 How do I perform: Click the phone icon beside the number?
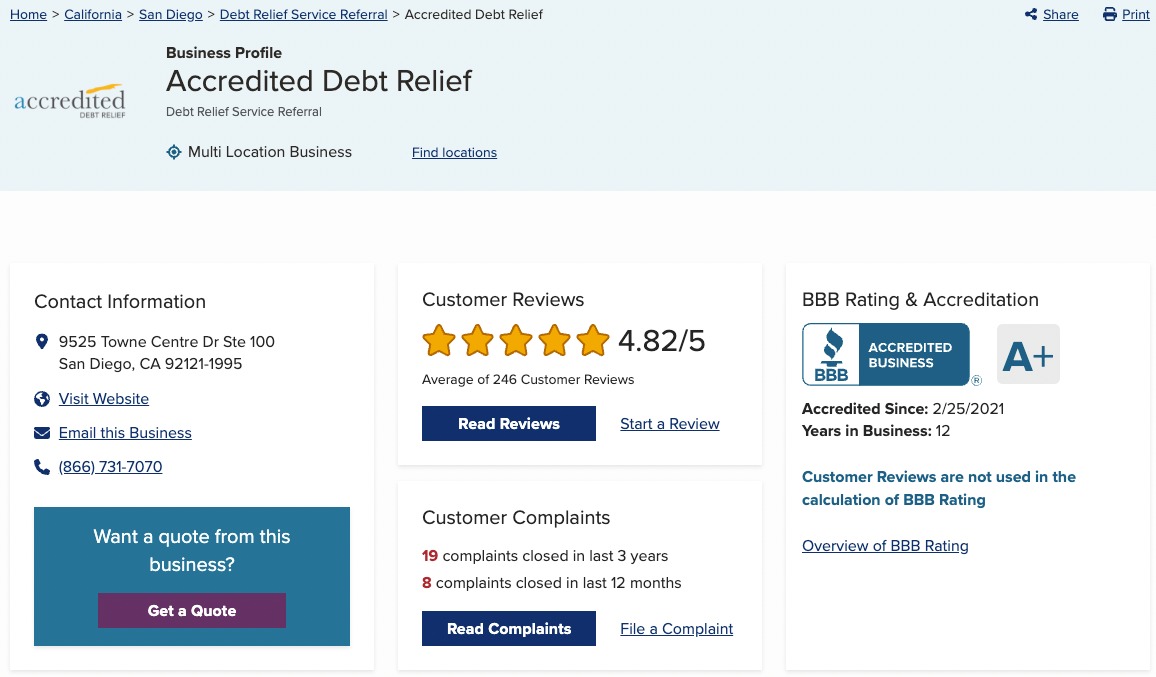click(42, 467)
